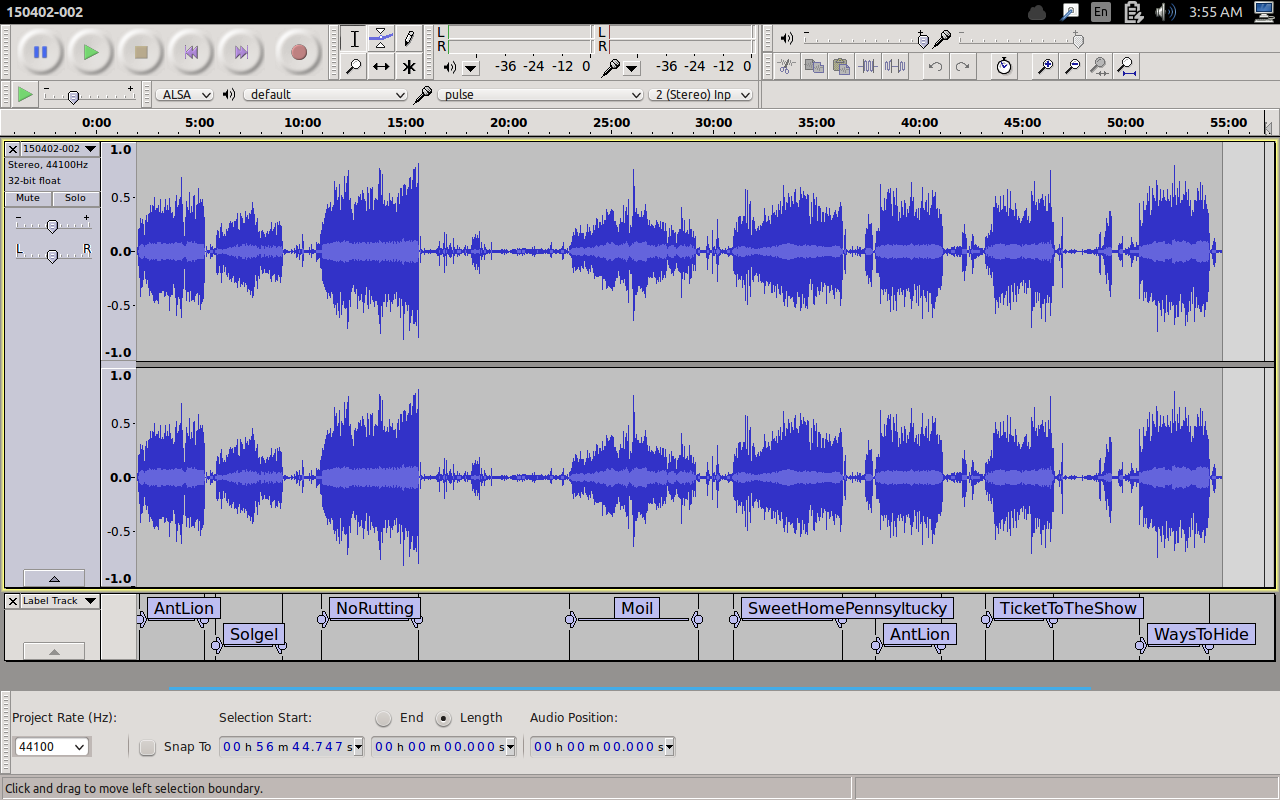Select the End radio button

point(384,718)
